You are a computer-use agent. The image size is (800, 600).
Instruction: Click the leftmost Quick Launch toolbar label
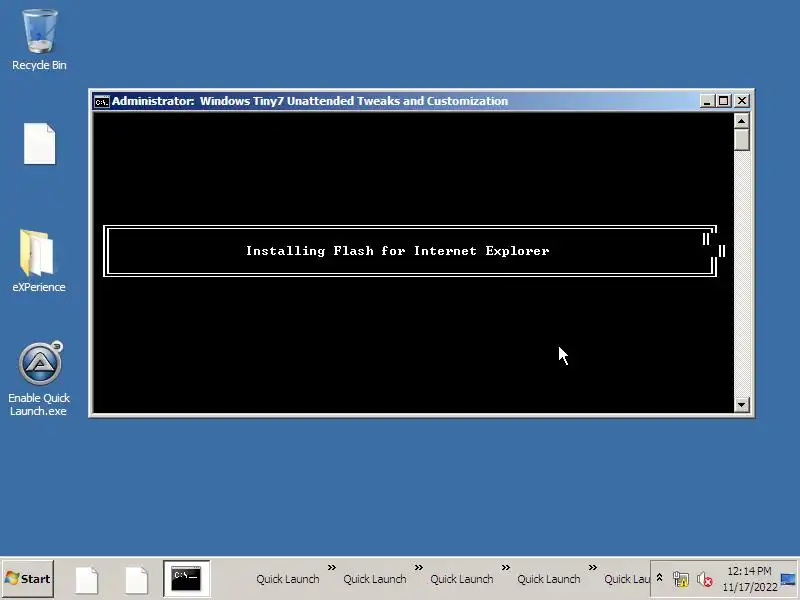(x=288, y=579)
